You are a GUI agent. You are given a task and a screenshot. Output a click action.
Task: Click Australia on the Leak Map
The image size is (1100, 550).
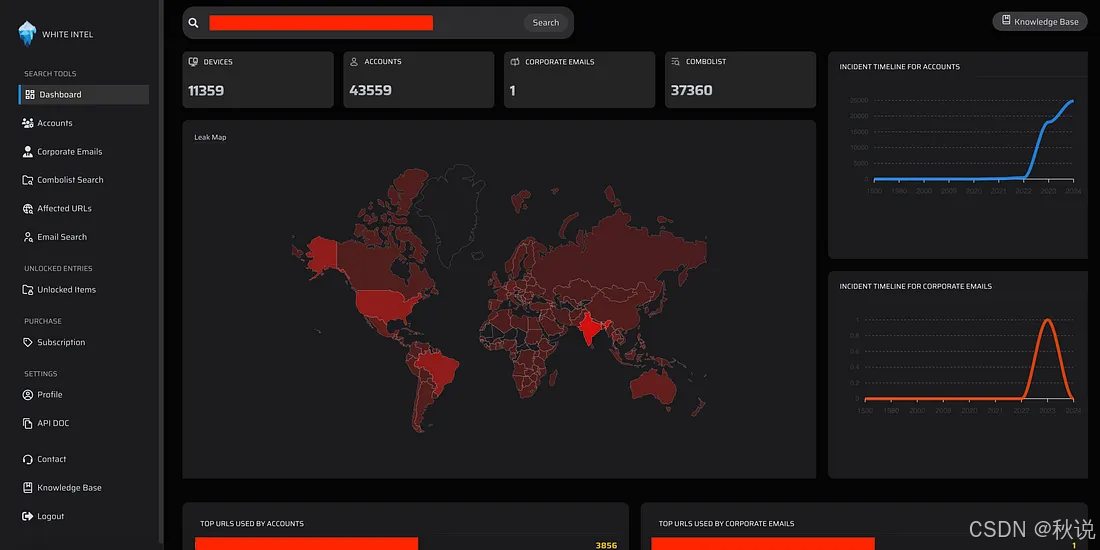[652, 386]
